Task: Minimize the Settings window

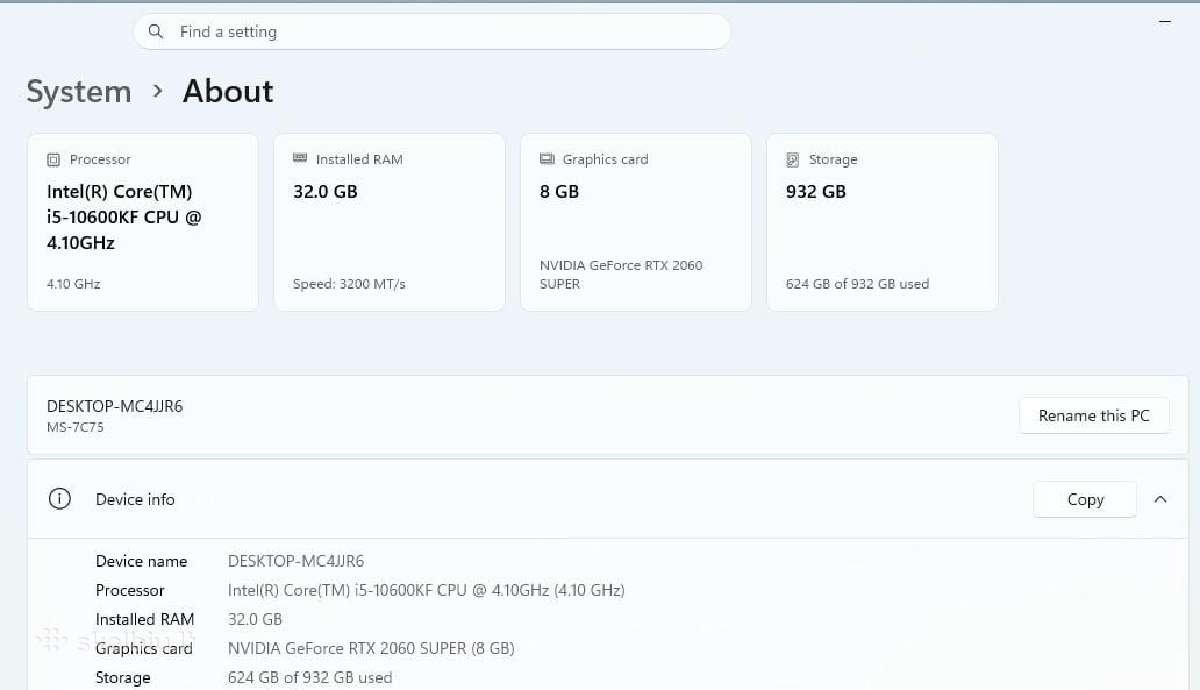Action: [x=1165, y=21]
